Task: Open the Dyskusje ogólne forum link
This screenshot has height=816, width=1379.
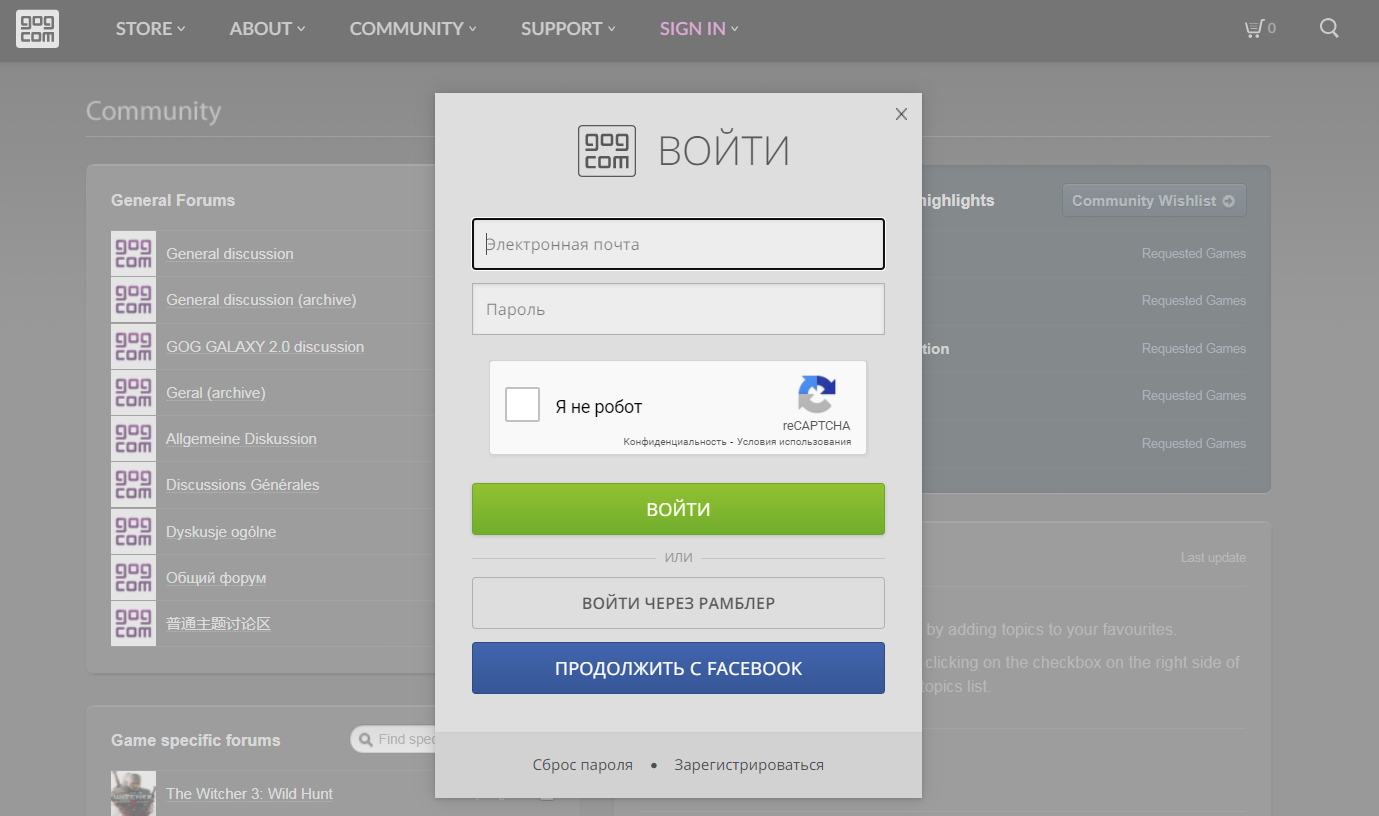Action: point(221,532)
